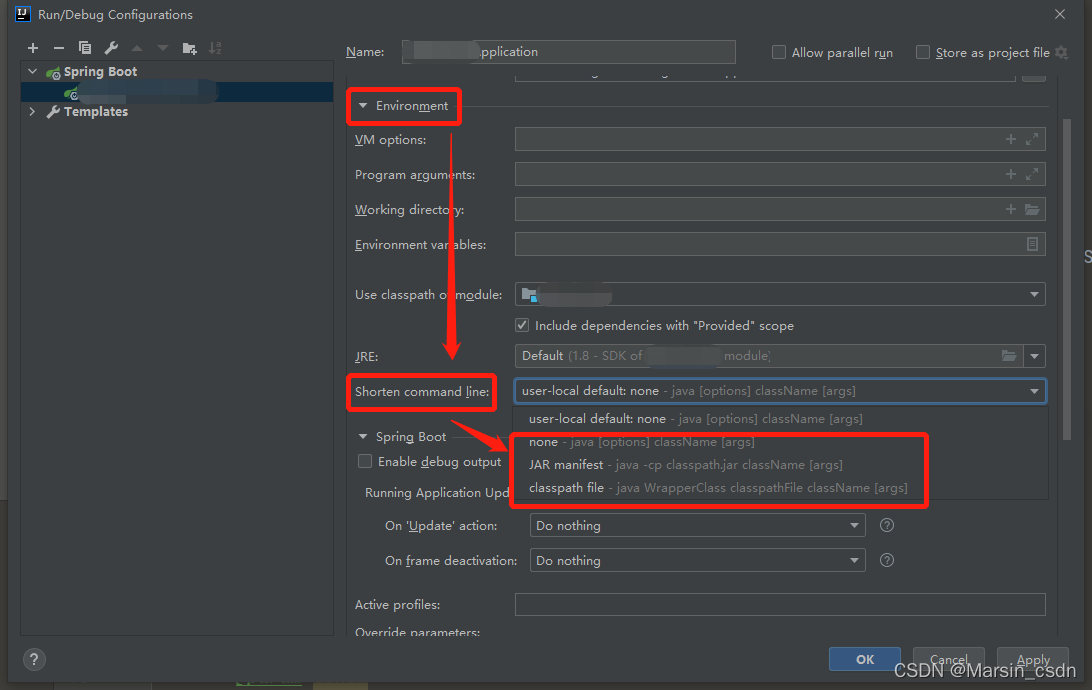The image size is (1092, 690).
Task: Click the Active profiles input field
Action: (x=780, y=604)
